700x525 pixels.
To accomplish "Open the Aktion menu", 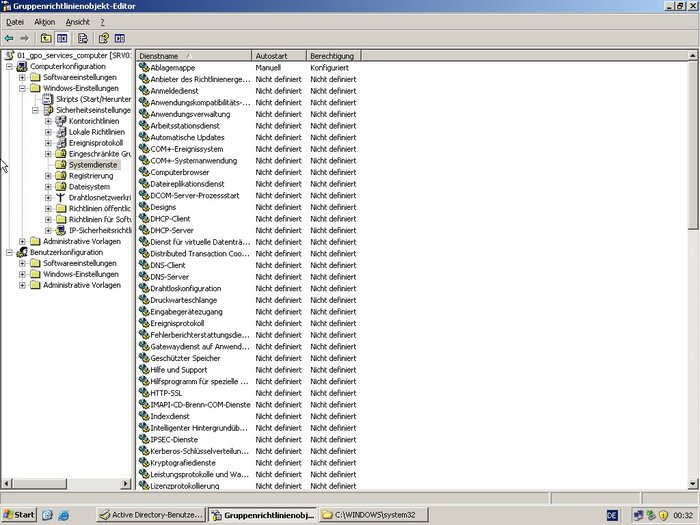I will click(45, 22).
